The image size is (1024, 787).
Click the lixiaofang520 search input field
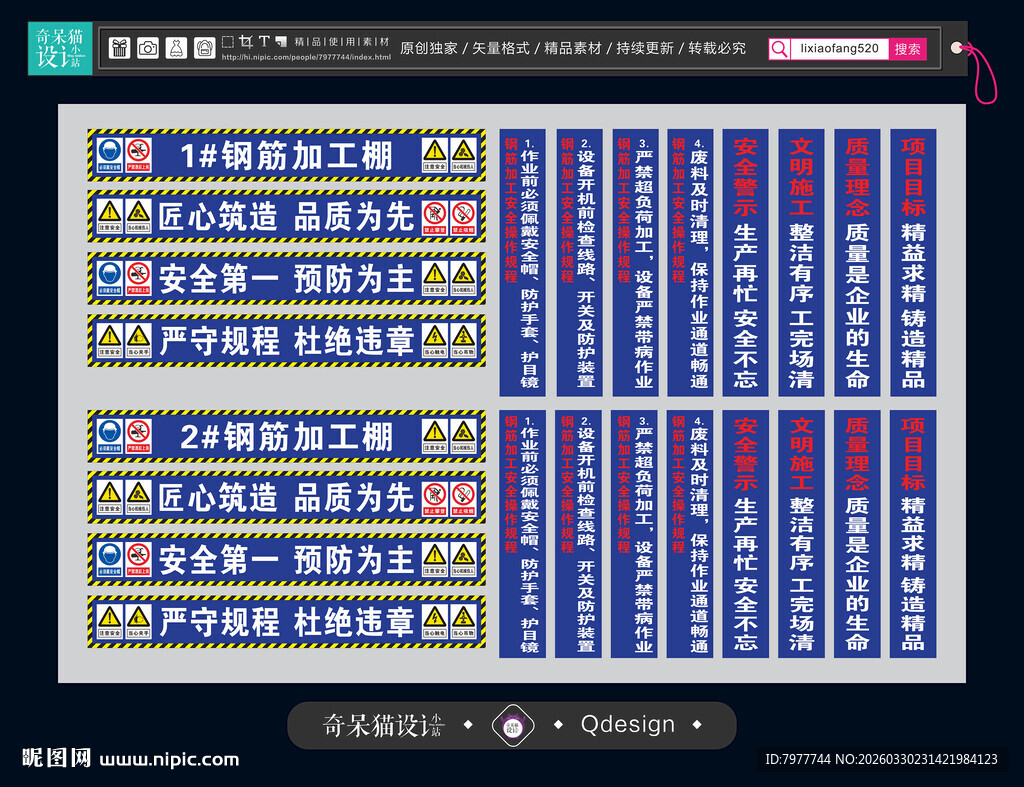tap(838, 48)
